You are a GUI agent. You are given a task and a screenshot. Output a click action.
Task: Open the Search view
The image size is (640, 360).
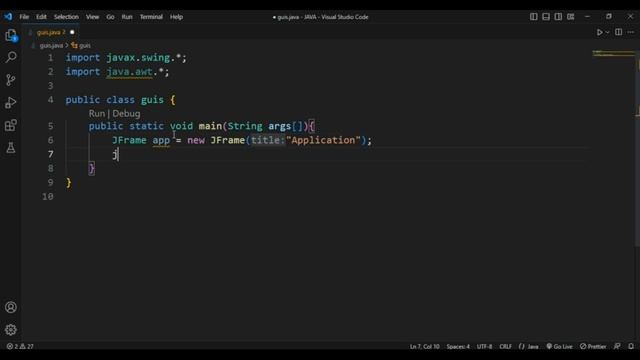(11, 57)
